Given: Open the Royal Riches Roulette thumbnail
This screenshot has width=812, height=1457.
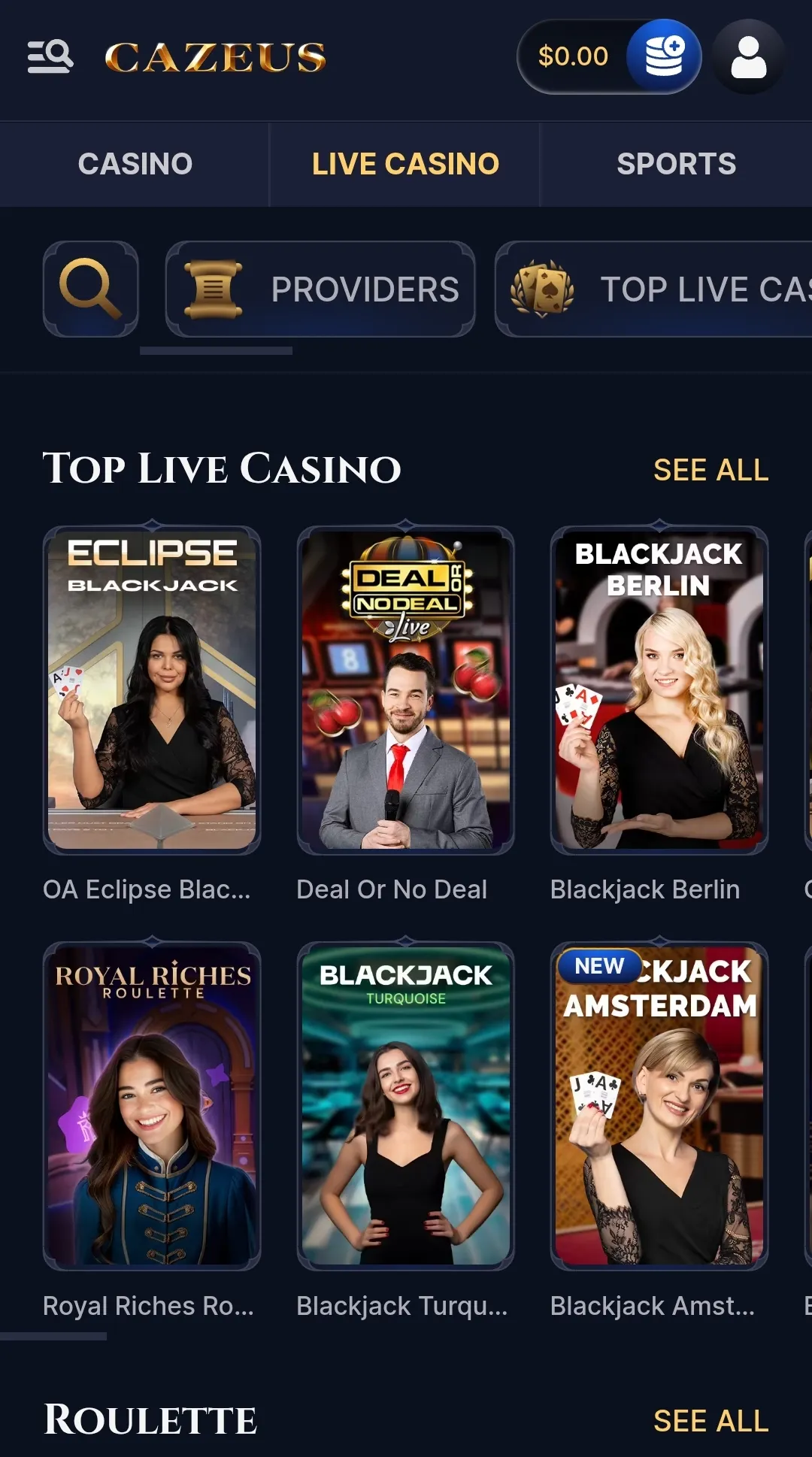Looking at the screenshot, I should (x=152, y=1106).
